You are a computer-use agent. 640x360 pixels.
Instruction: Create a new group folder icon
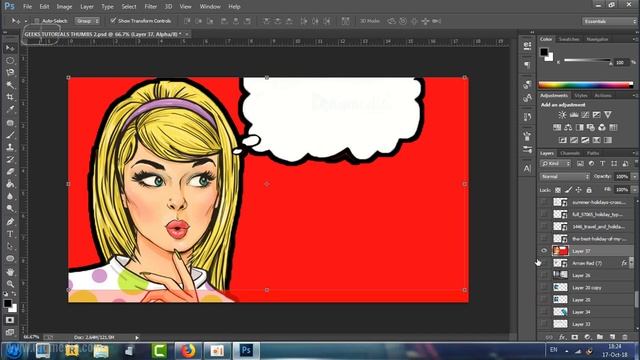tap(600, 337)
